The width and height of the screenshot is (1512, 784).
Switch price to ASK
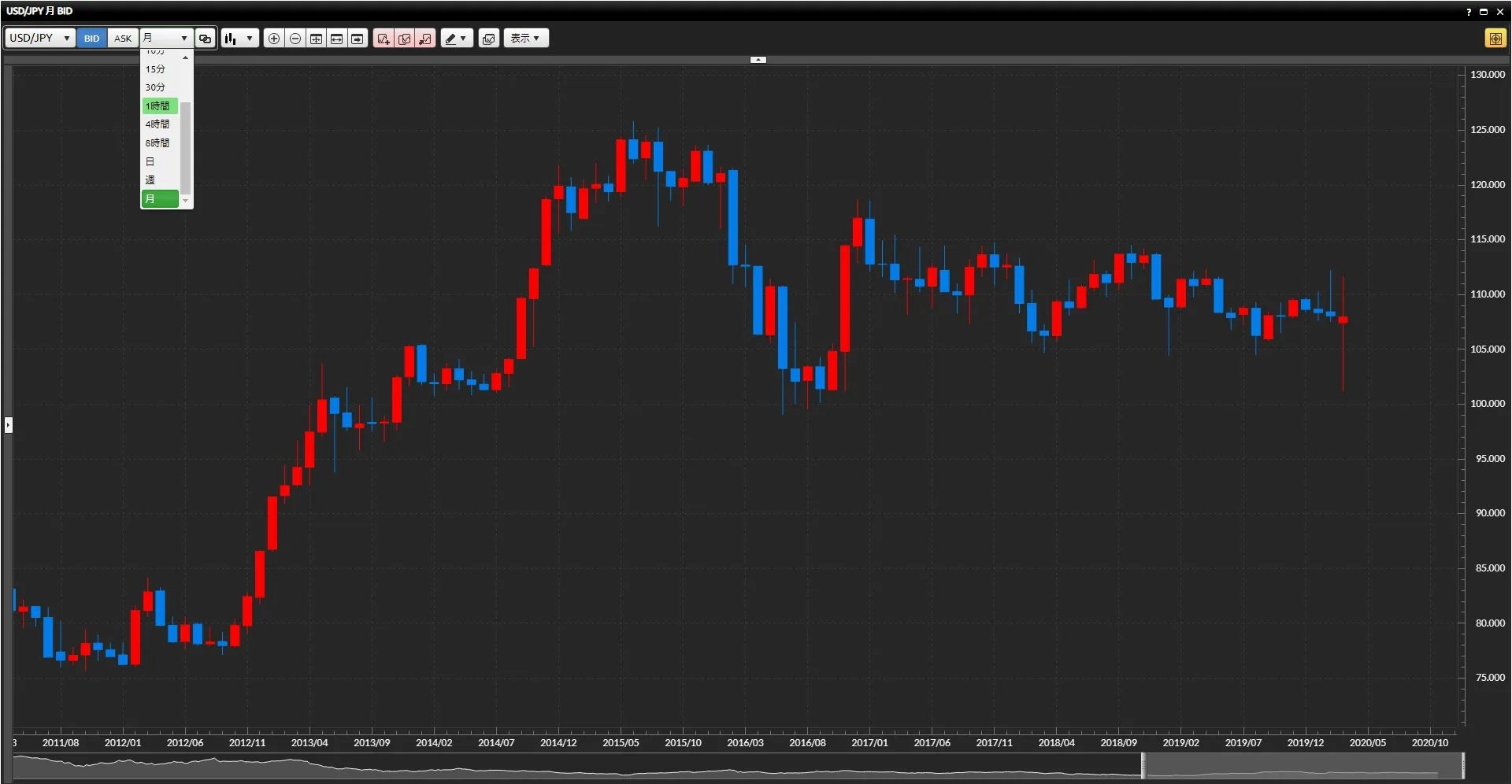pyautogui.click(x=123, y=39)
